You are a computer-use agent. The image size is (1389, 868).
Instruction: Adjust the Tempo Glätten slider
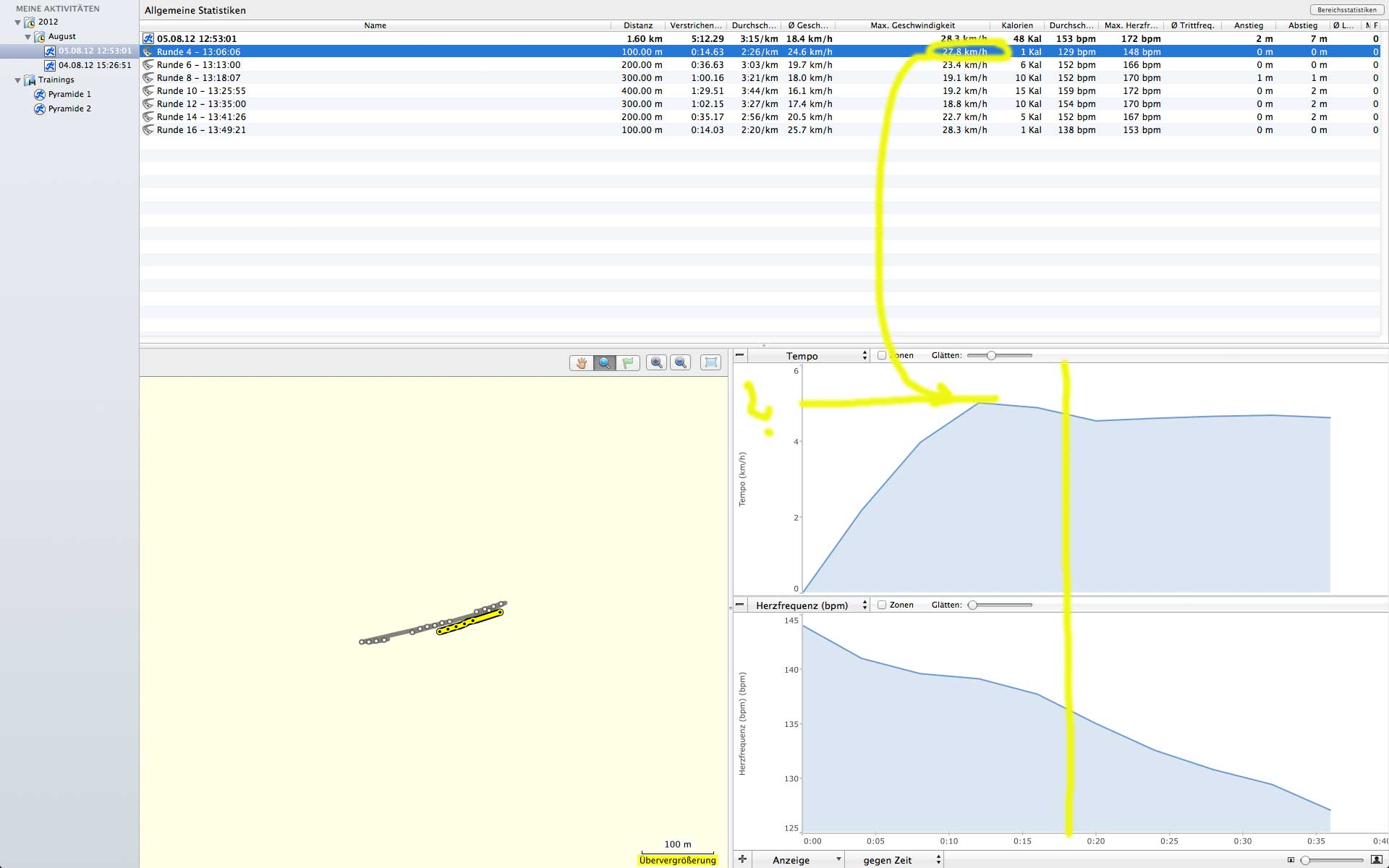(991, 355)
